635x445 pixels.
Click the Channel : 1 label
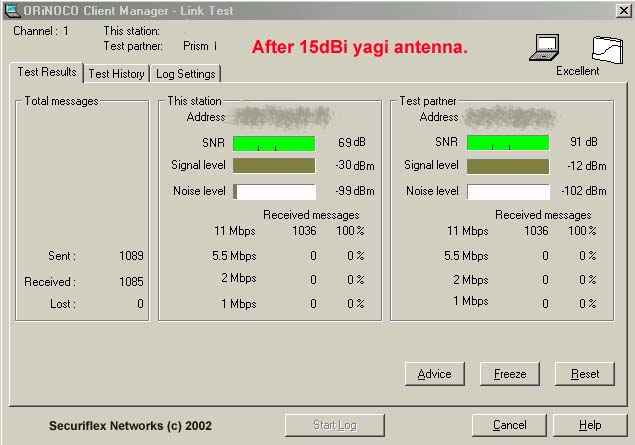pyautogui.click(x=41, y=31)
